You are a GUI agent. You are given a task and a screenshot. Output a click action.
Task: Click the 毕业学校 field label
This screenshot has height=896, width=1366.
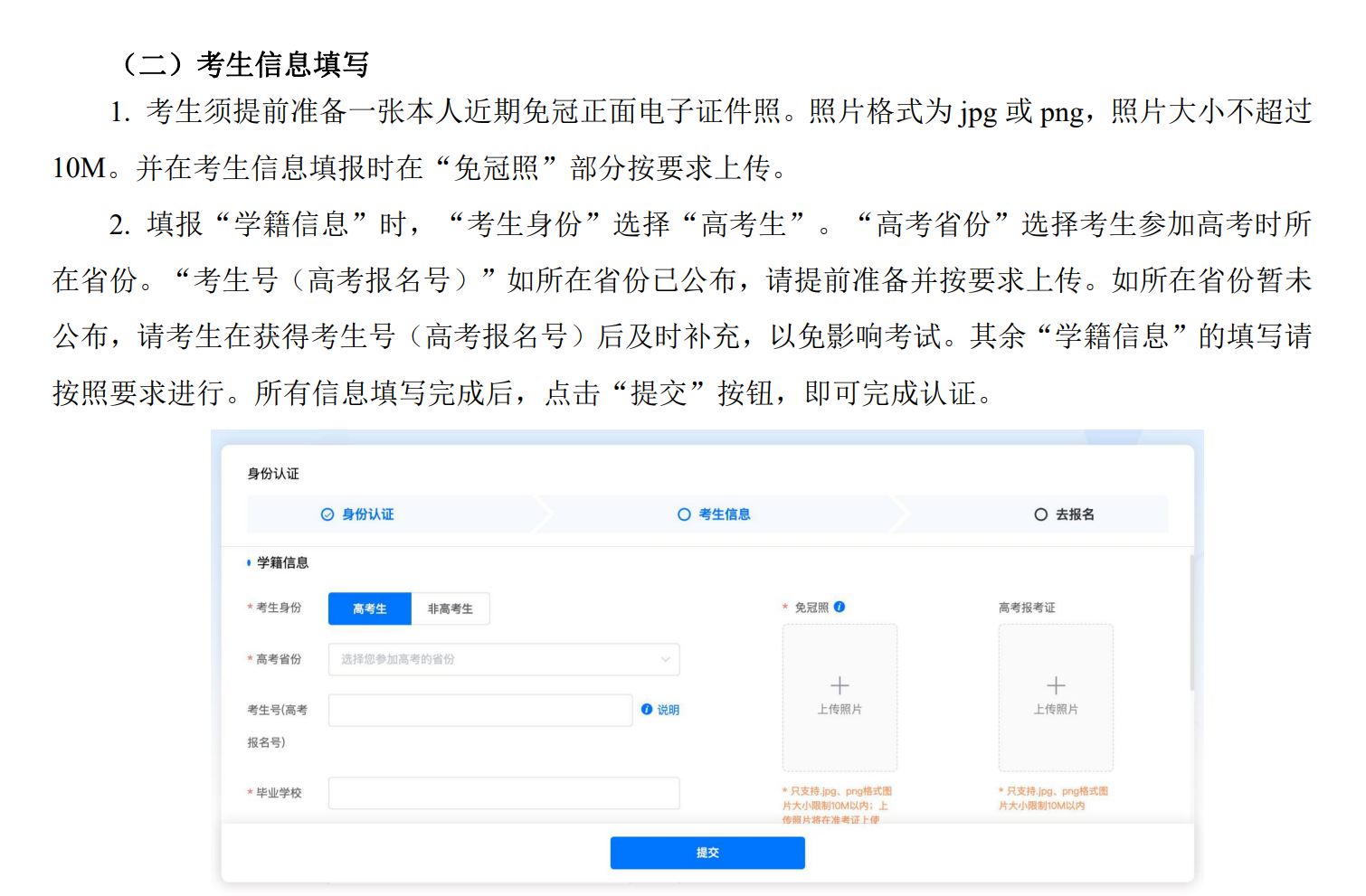[x=279, y=793]
